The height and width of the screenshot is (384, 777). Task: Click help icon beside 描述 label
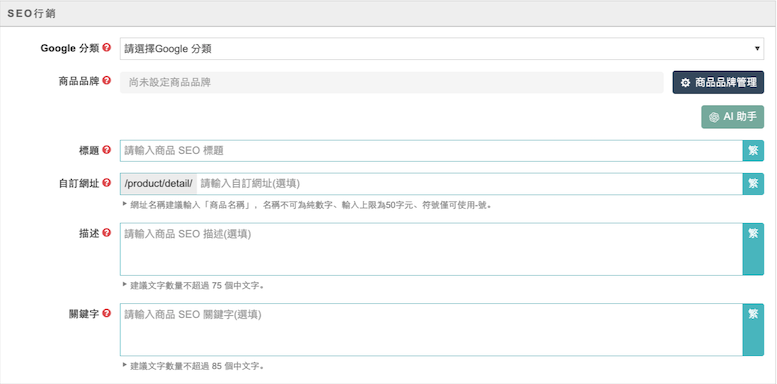tap(107, 233)
